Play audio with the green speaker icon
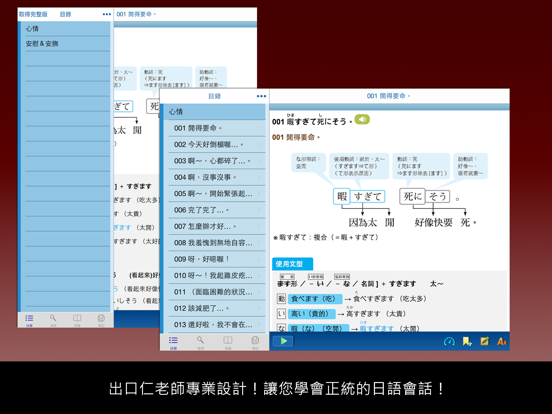Image resolution: width=552 pixels, height=414 pixels. pyautogui.click(x=362, y=120)
